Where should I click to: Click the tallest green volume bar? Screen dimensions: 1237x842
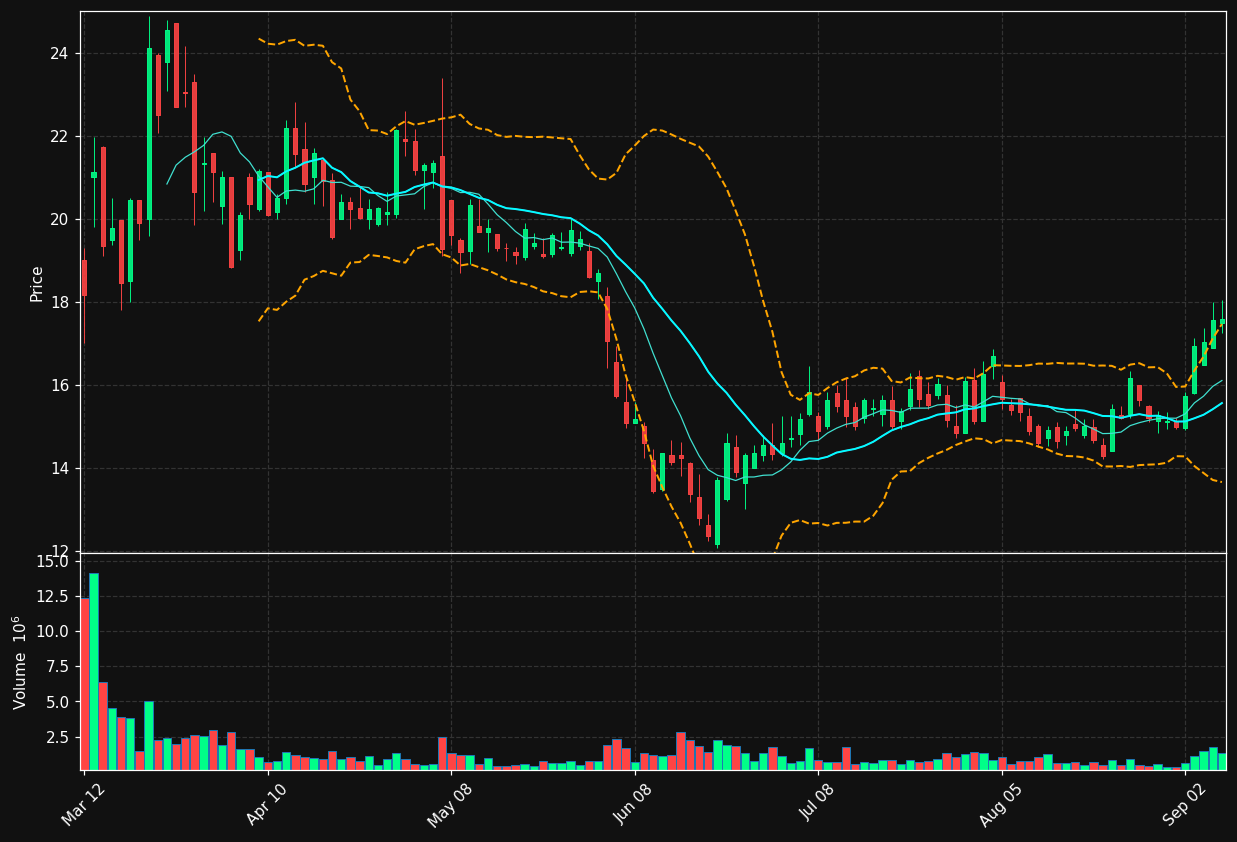click(94, 671)
